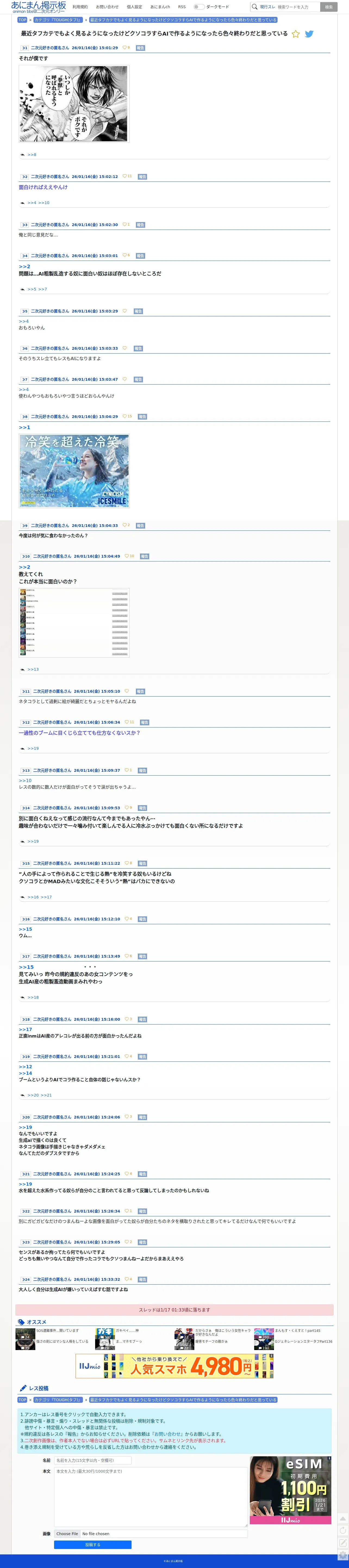The height and width of the screenshot is (1568, 349).
Task: Go to TOP in the upper breadcrumb
Action: point(23,20)
